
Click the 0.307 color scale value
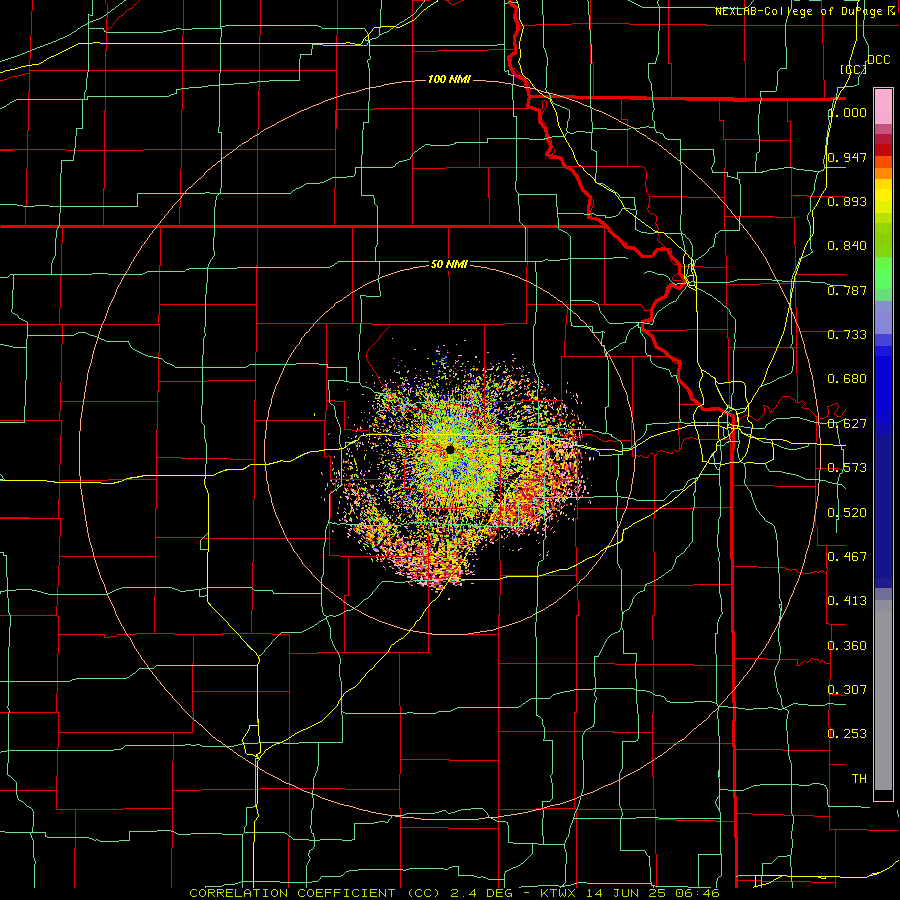(x=847, y=690)
